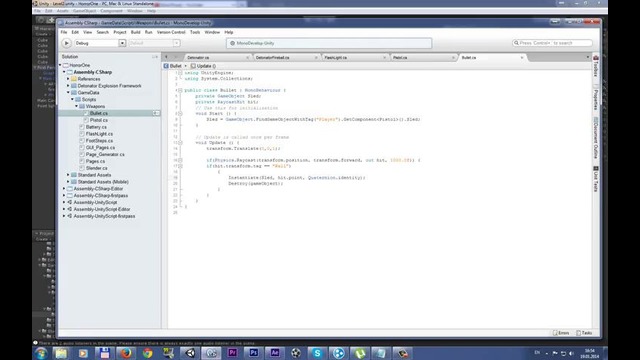Open the Project menu in MonoDevelop
640x360 pixels.
pyautogui.click(x=120, y=32)
